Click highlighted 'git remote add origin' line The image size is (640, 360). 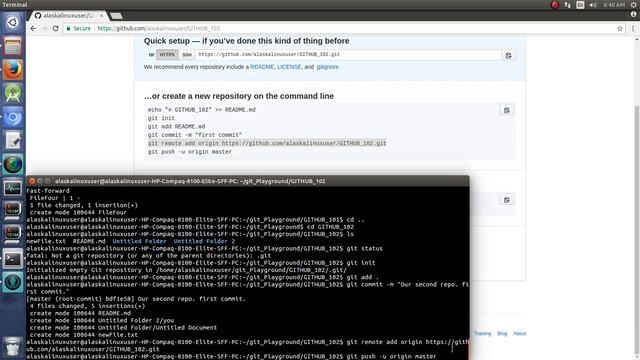coord(267,143)
